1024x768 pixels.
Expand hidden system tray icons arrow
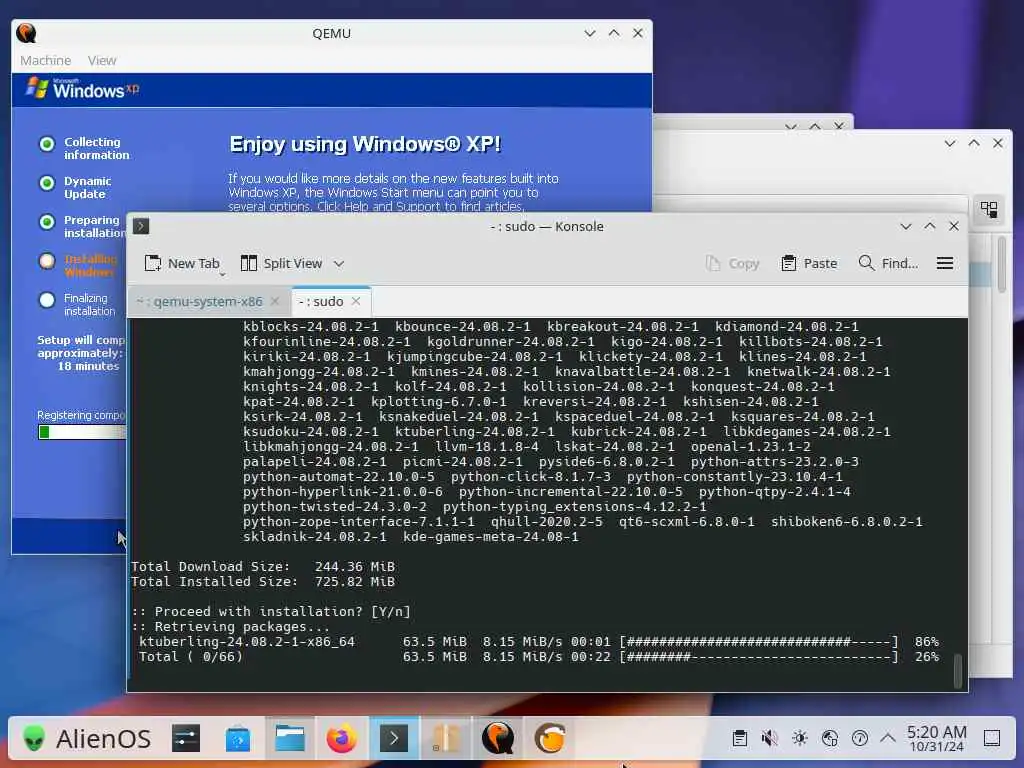(888, 738)
